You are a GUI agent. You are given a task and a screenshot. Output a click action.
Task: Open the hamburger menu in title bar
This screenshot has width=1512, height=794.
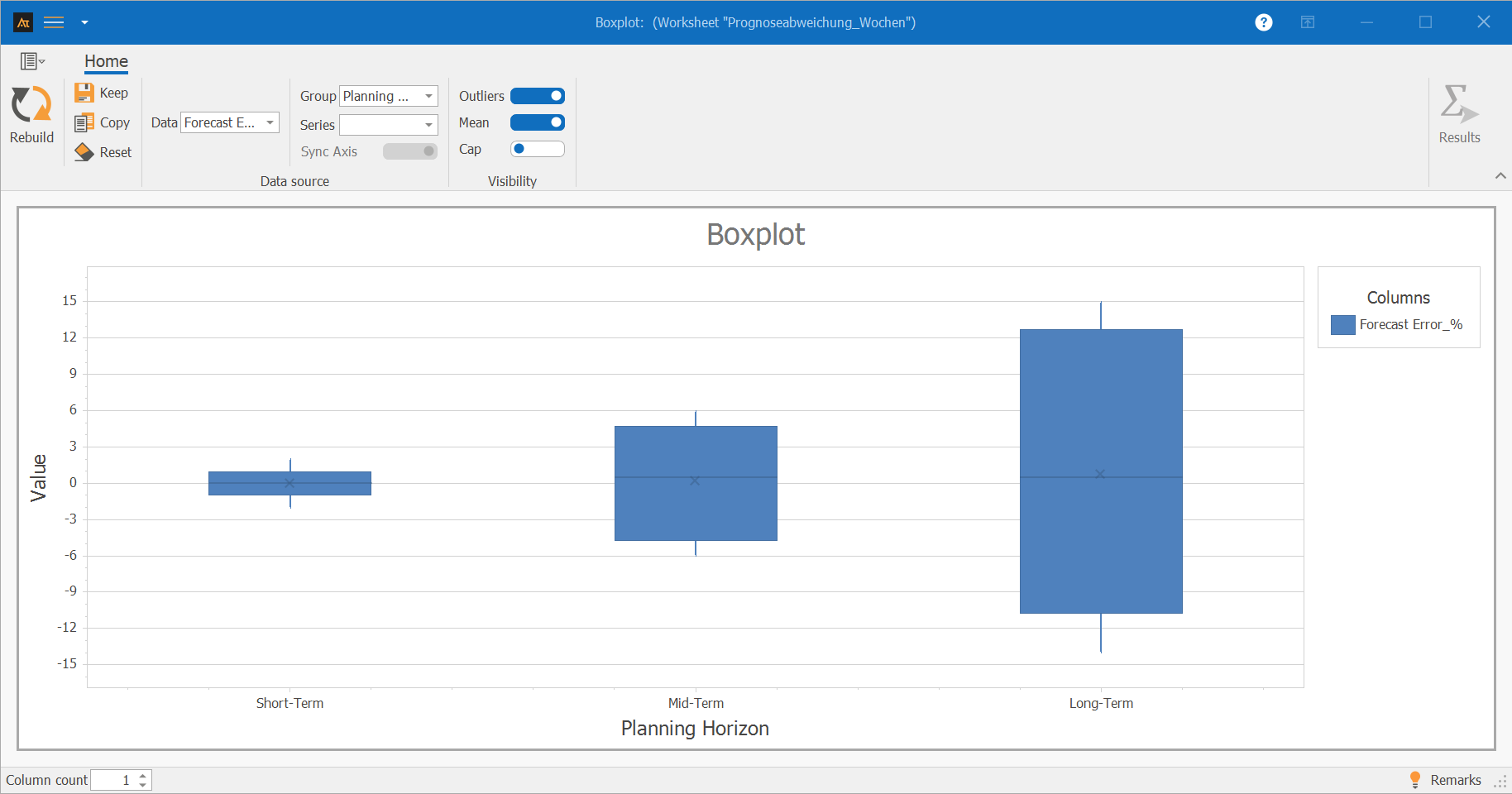click(x=54, y=22)
